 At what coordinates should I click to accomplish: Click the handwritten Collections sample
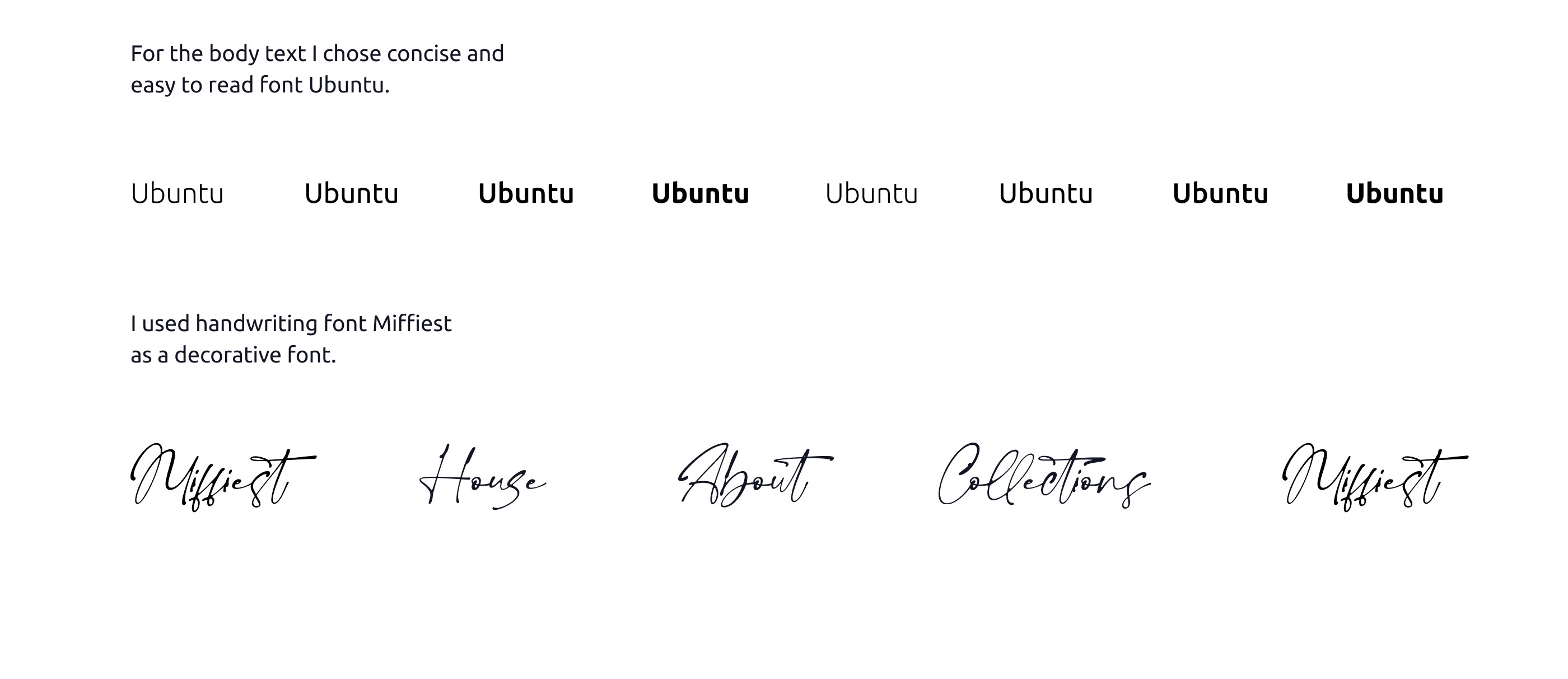1044,477
